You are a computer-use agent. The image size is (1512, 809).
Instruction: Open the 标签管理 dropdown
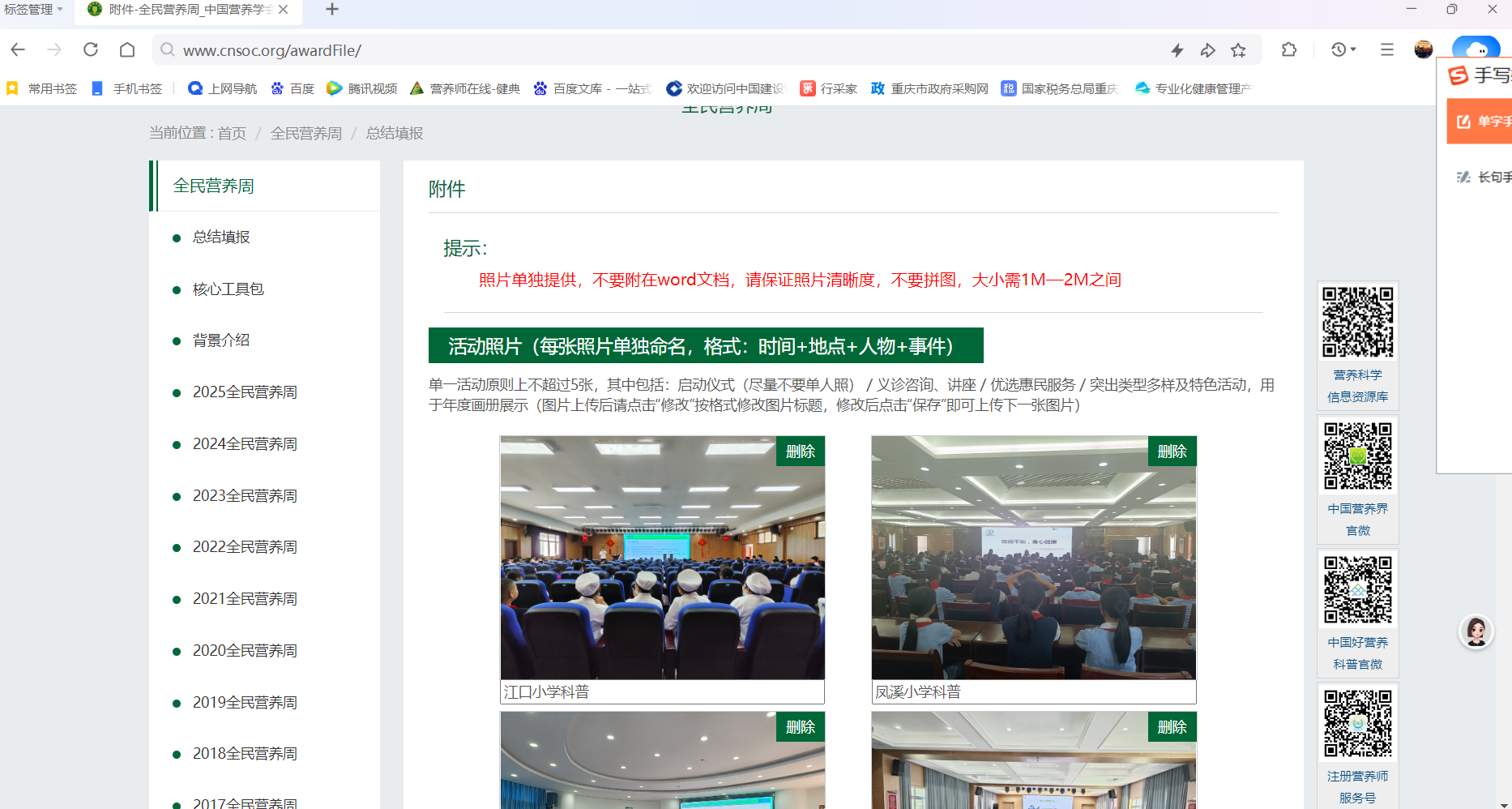pyautogui.click(x=33, y=10)
